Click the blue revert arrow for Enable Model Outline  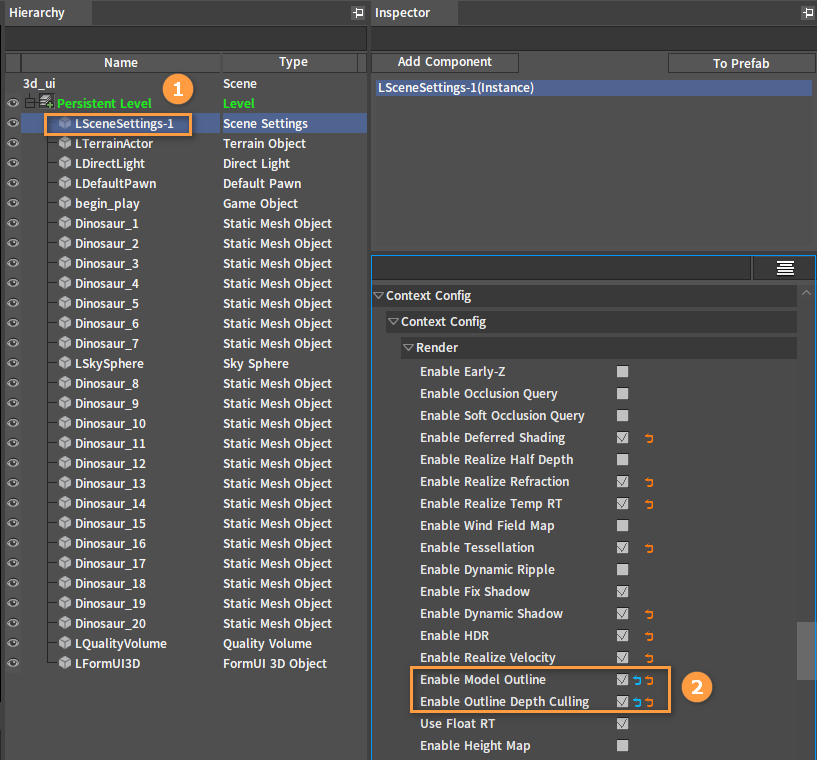pos(637,680)
